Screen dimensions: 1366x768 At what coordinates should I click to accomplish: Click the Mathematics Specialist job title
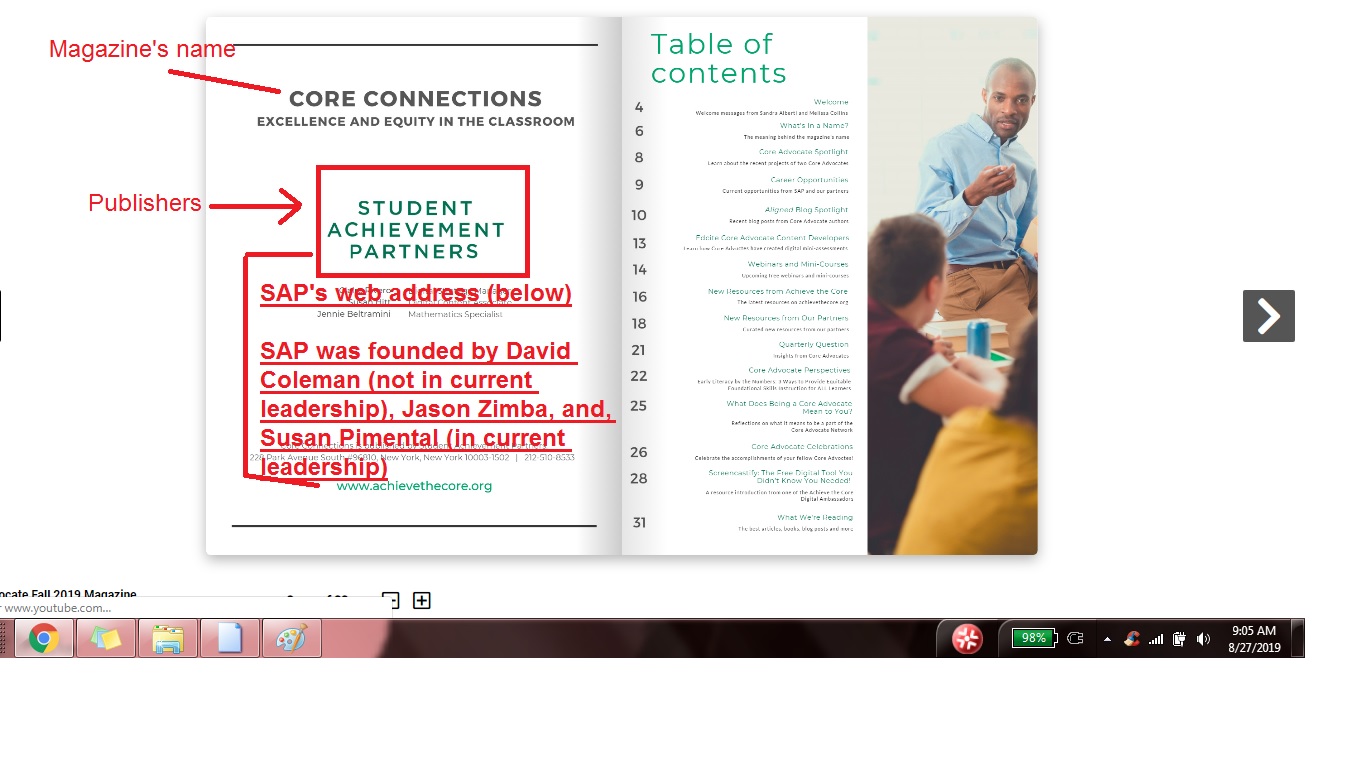tap(455, 314)
